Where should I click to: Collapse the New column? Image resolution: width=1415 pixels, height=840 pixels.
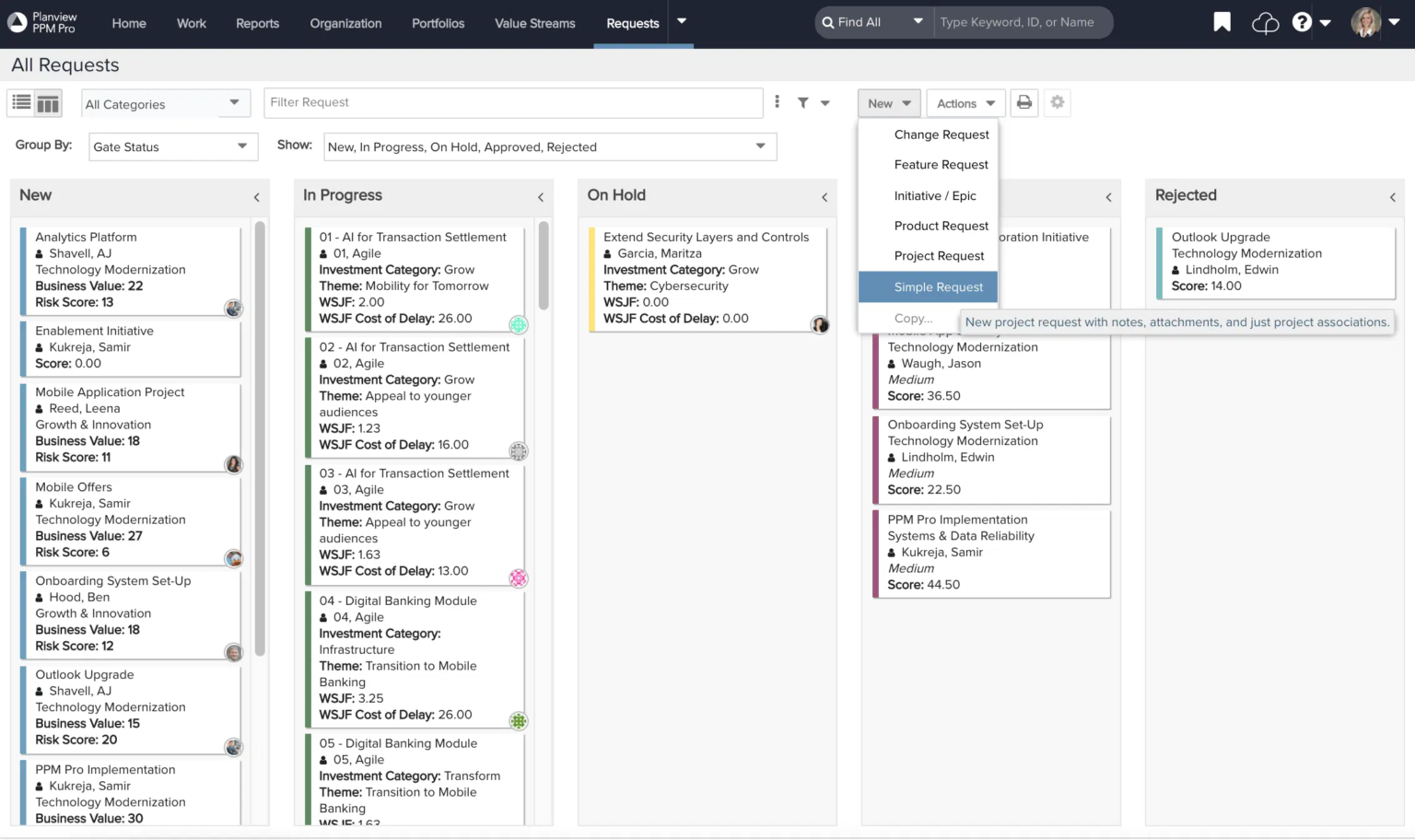tap(256, 196)
